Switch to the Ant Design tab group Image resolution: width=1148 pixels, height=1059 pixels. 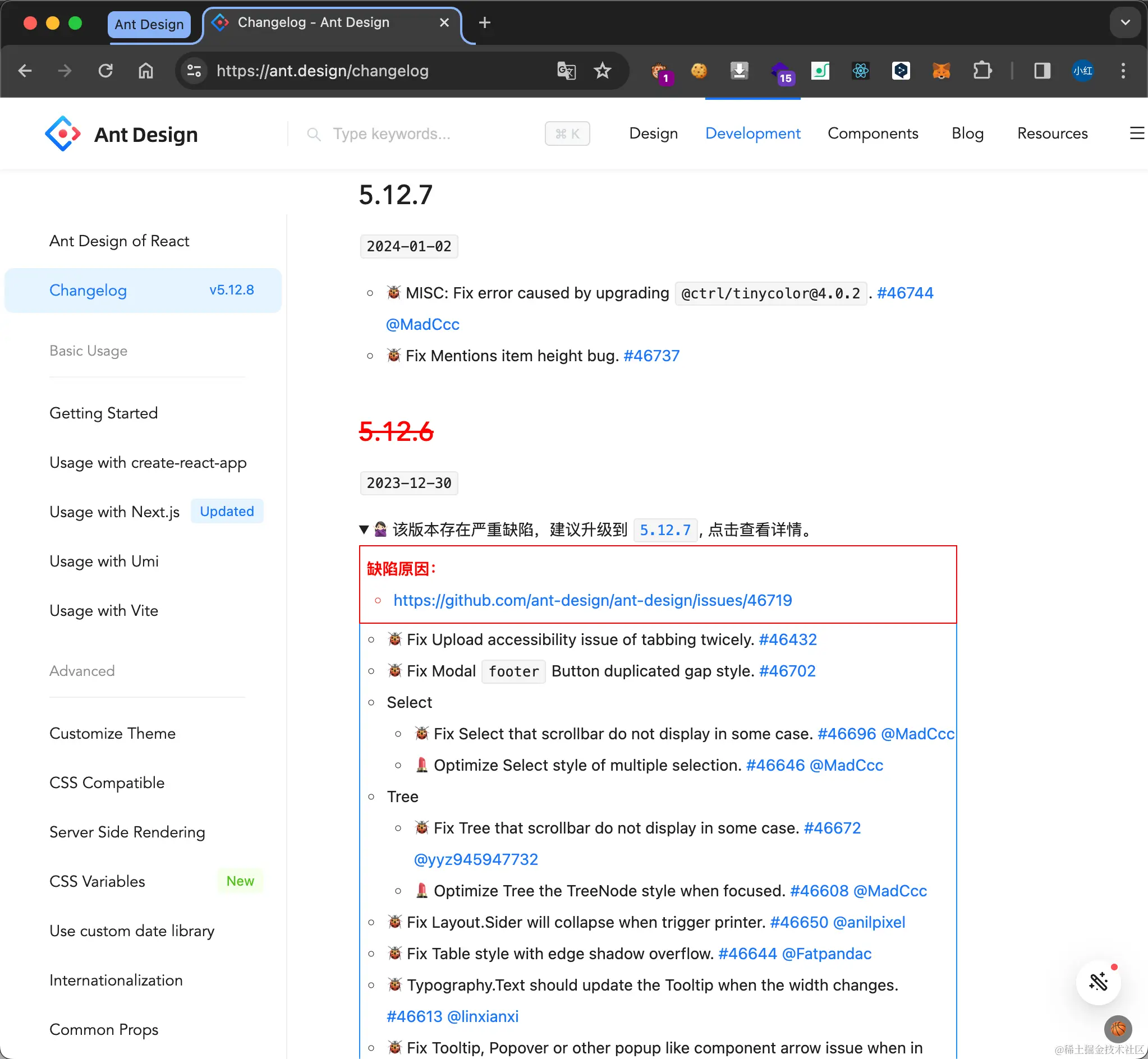pyautogui.click(x=149, y=24)
